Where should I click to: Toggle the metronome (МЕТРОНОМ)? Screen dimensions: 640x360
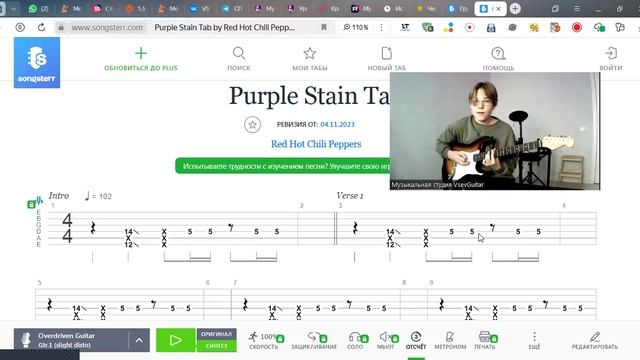pos(450,341)
